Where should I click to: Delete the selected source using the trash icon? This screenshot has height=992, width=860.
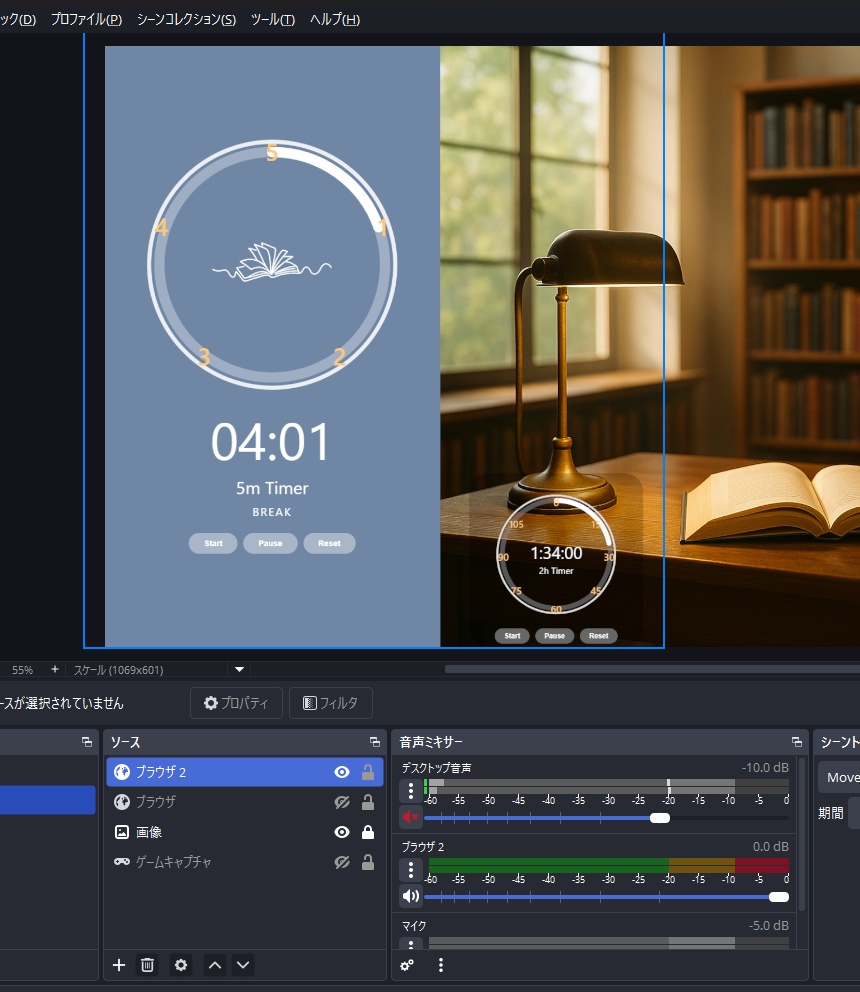147,965
